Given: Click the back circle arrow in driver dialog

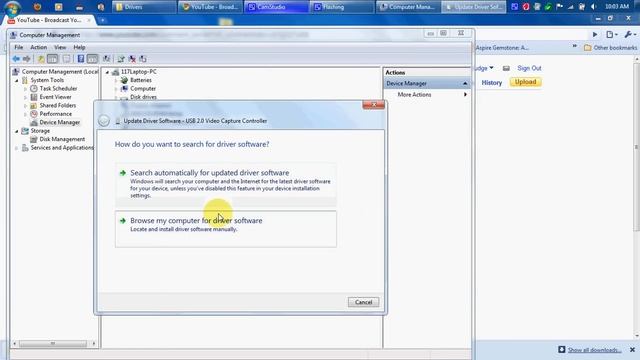Looking at the screenshot, I should point(104,120).
